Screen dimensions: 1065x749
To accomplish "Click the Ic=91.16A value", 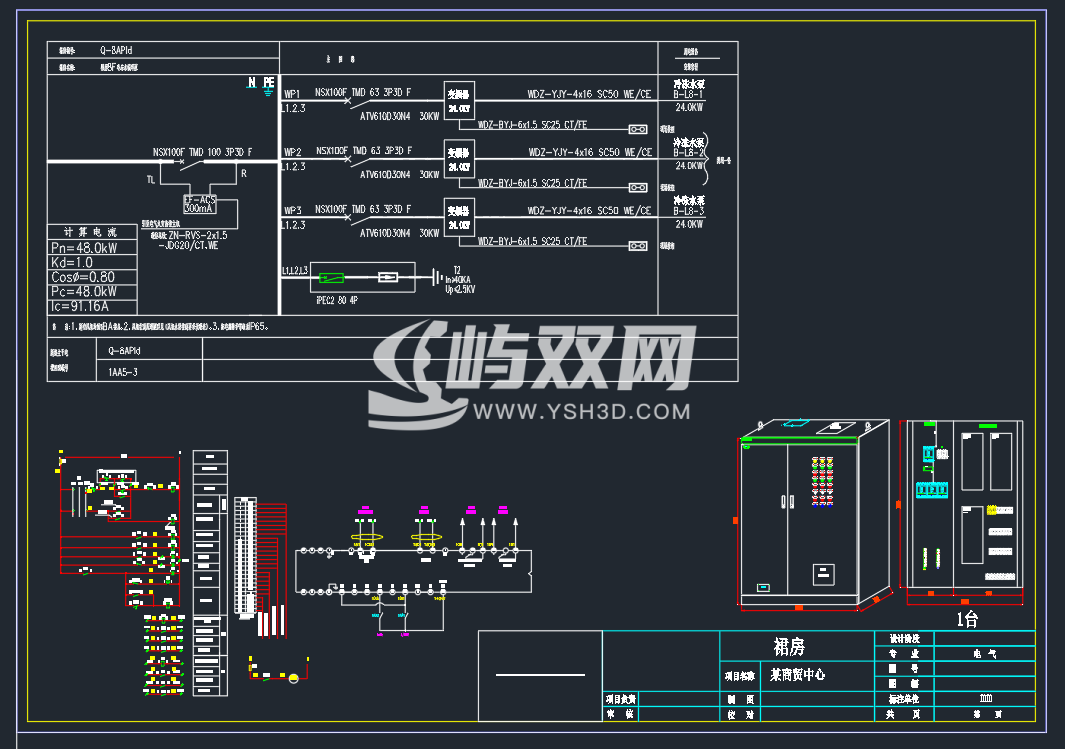I will coord(79,306).
